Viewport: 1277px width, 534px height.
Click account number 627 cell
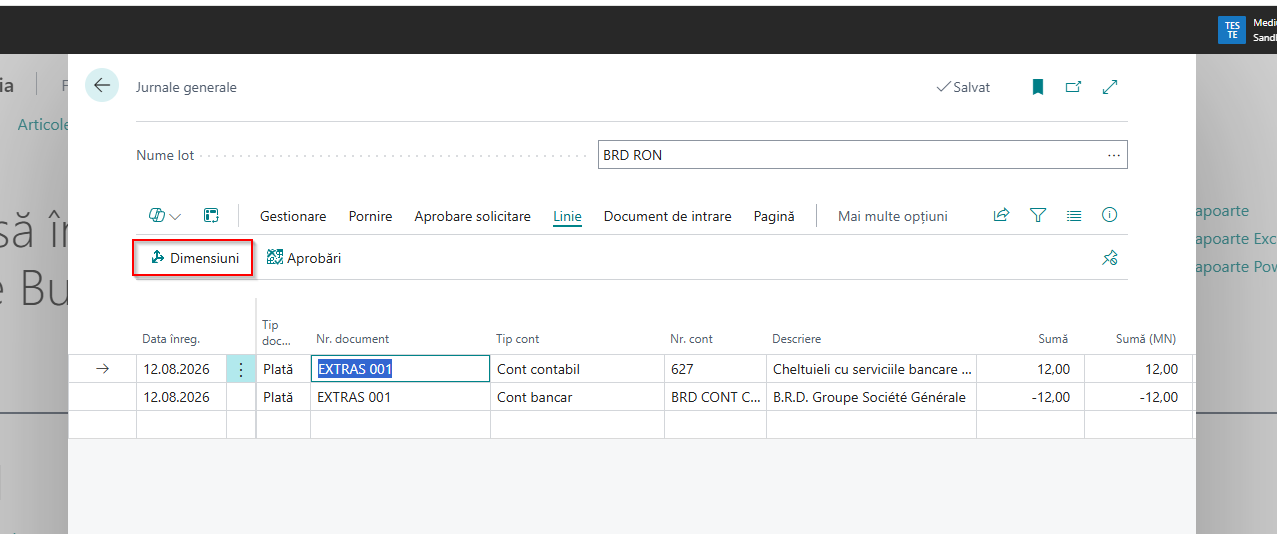(715, 369)
